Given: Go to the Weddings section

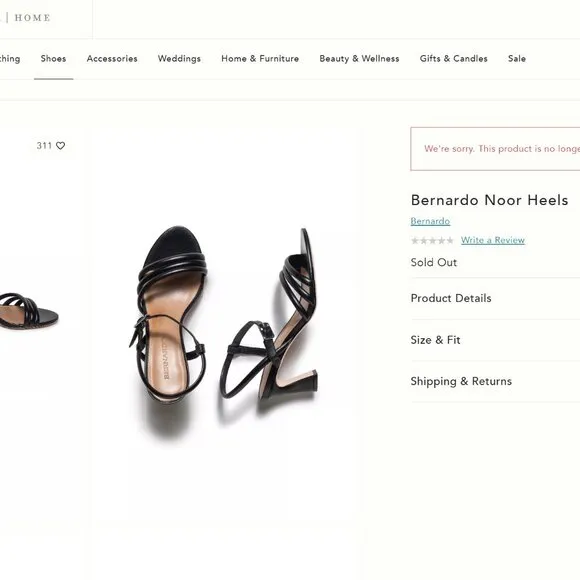Looking at the screenshot, I should click(x=179, y=58).
